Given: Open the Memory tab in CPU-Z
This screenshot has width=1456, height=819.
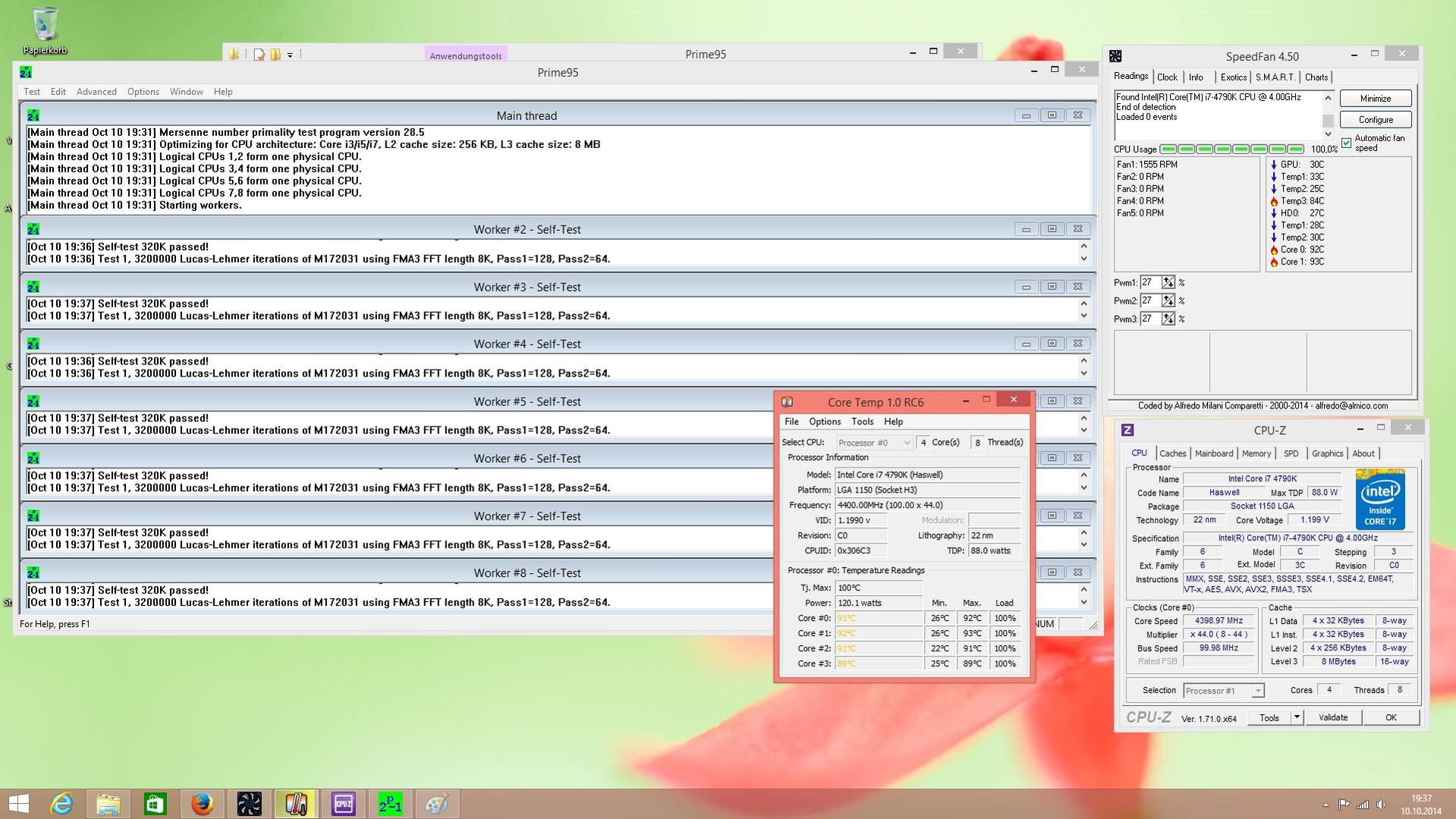Looking at the screenshot, I should 1256,454.
